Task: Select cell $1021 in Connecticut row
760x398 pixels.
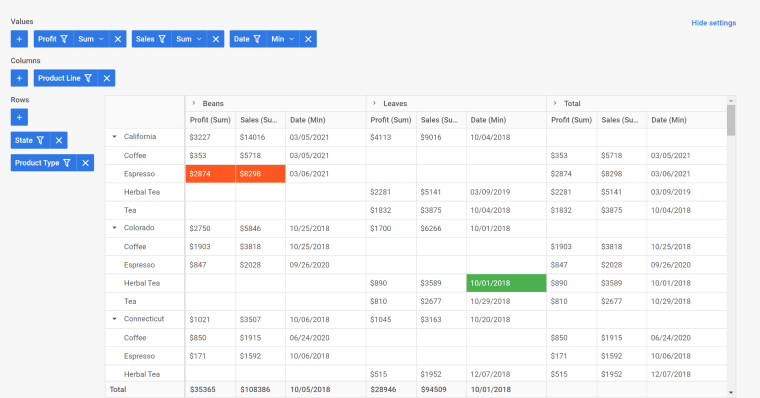Action: tap(210, 319)
